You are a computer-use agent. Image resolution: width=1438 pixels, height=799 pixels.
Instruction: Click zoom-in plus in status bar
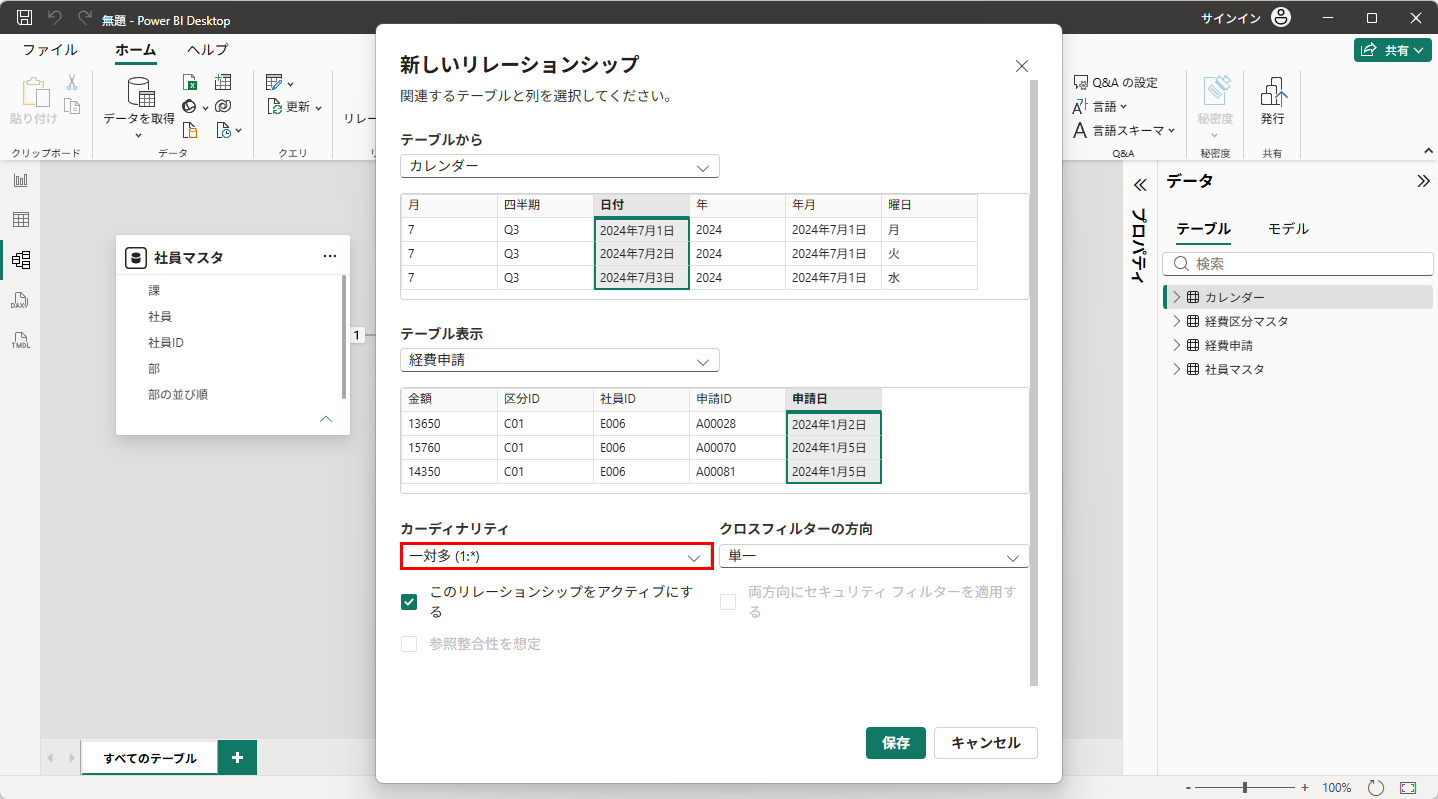(1304, 787)
